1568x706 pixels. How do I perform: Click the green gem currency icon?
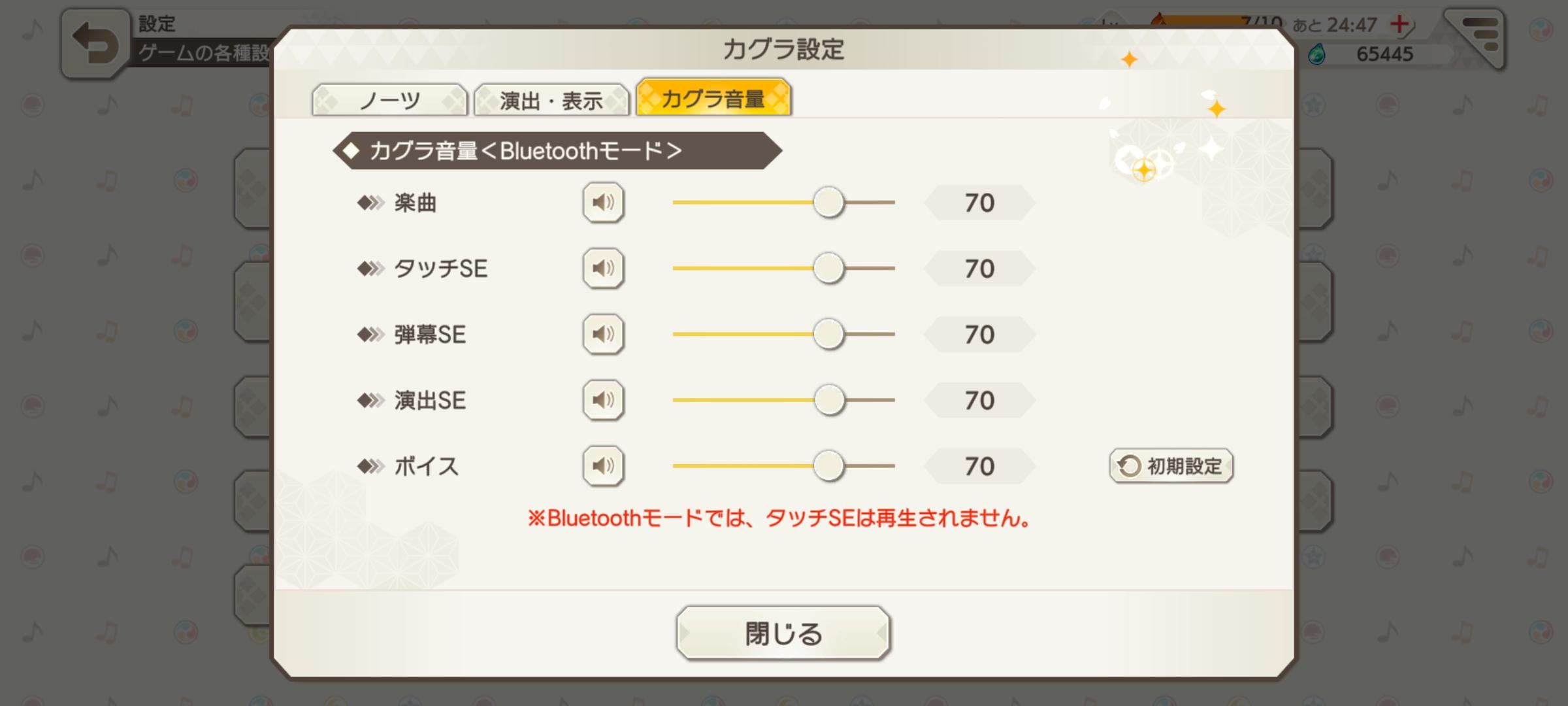pos(1316,54)
